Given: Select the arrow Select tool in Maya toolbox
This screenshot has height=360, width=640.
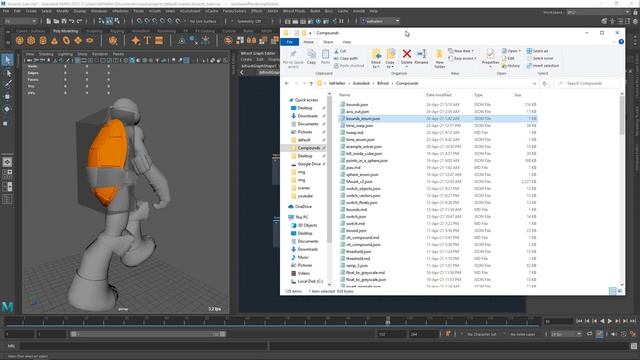Looking at the screenshot, I should click(7, 60).
